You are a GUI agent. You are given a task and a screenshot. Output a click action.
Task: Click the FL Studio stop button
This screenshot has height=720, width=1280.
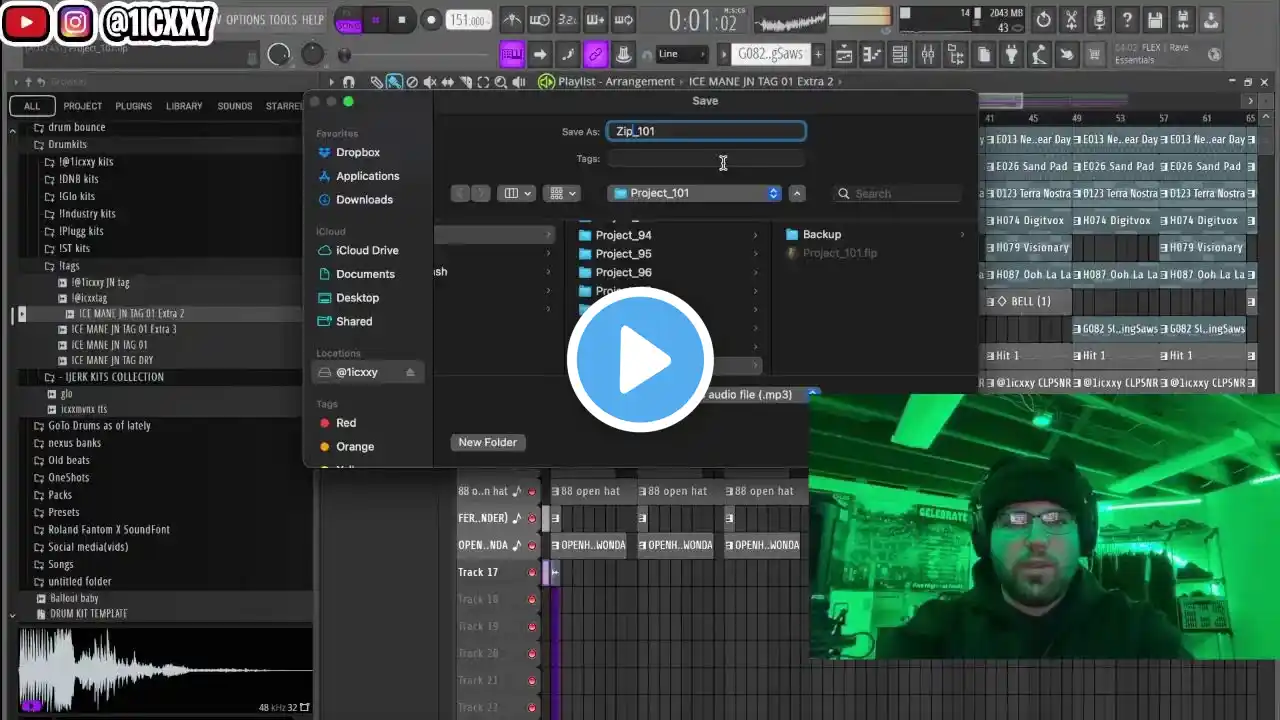click(402, 19)
